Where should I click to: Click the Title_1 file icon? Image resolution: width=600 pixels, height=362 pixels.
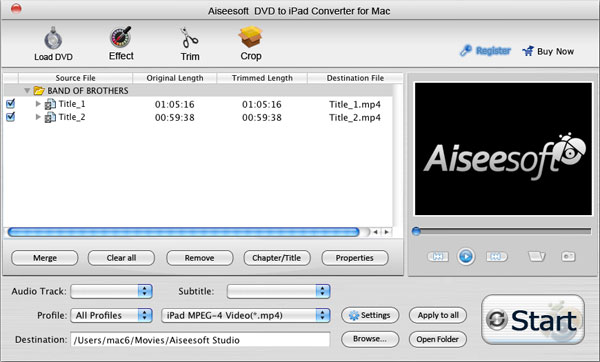50,104
